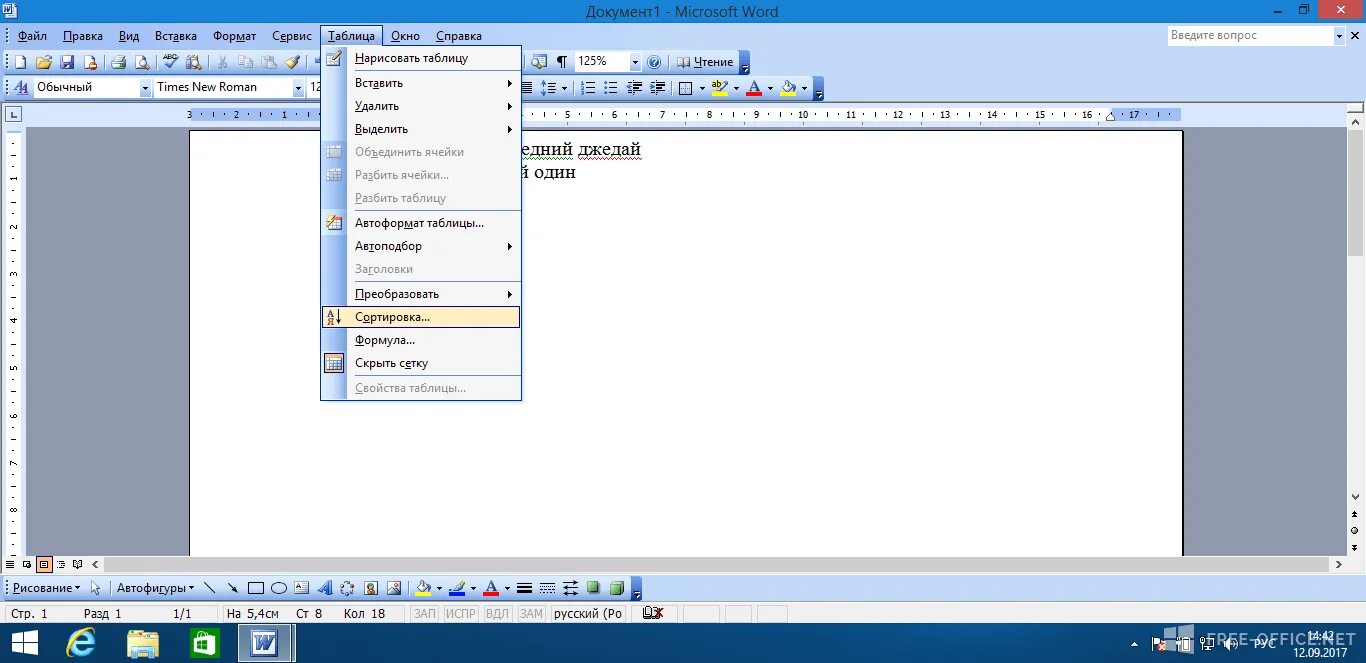Select the Rectangle drawing tool
This screenshot has width=1366, height=663.
(x=256, y=588)
